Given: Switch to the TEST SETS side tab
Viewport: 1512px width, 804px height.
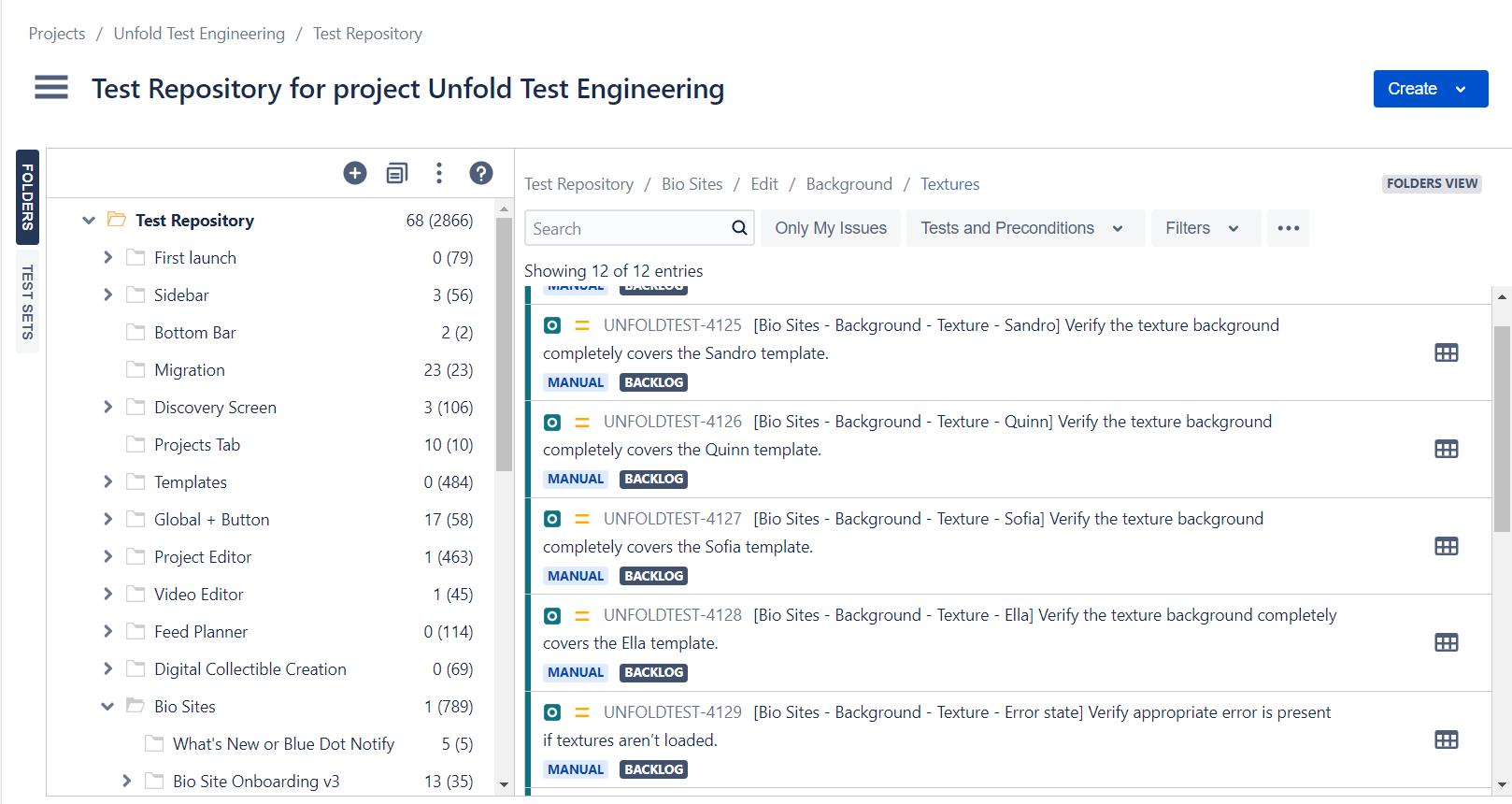Looking at the screenshot, I should point(27,302).
